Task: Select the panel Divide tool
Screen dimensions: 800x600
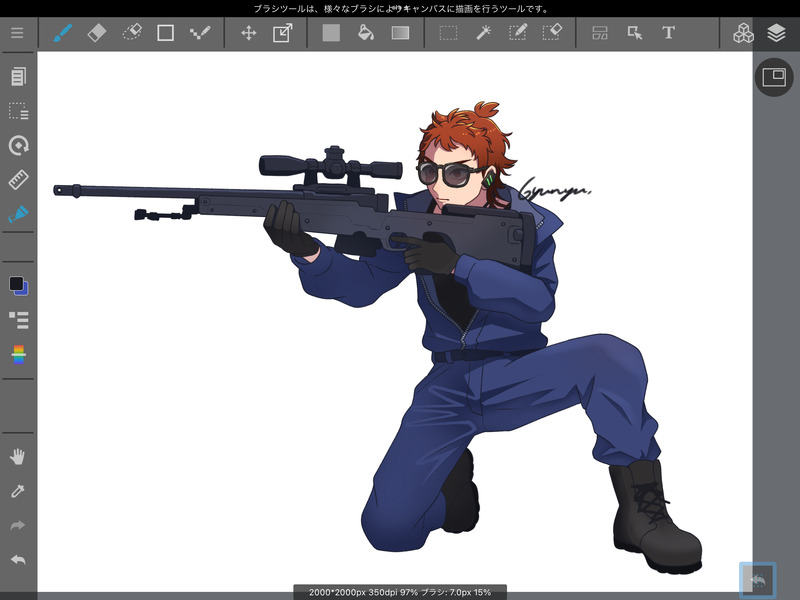Action: pyautogui.click(x=600, y=33)
